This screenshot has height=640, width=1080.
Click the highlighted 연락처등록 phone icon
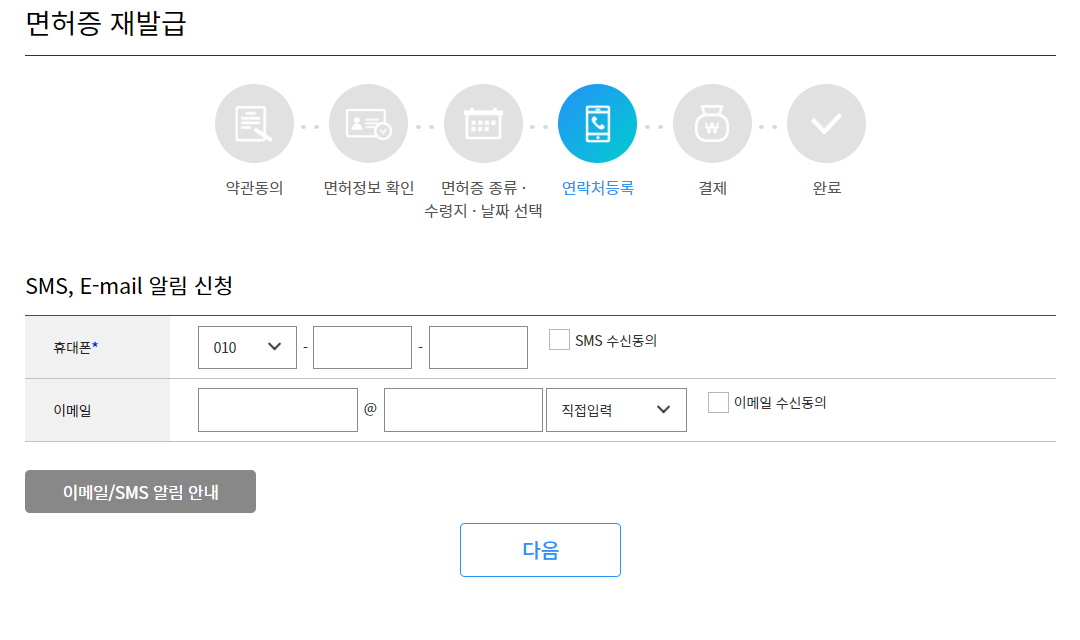pyautogui.click(x=597, y=123)
